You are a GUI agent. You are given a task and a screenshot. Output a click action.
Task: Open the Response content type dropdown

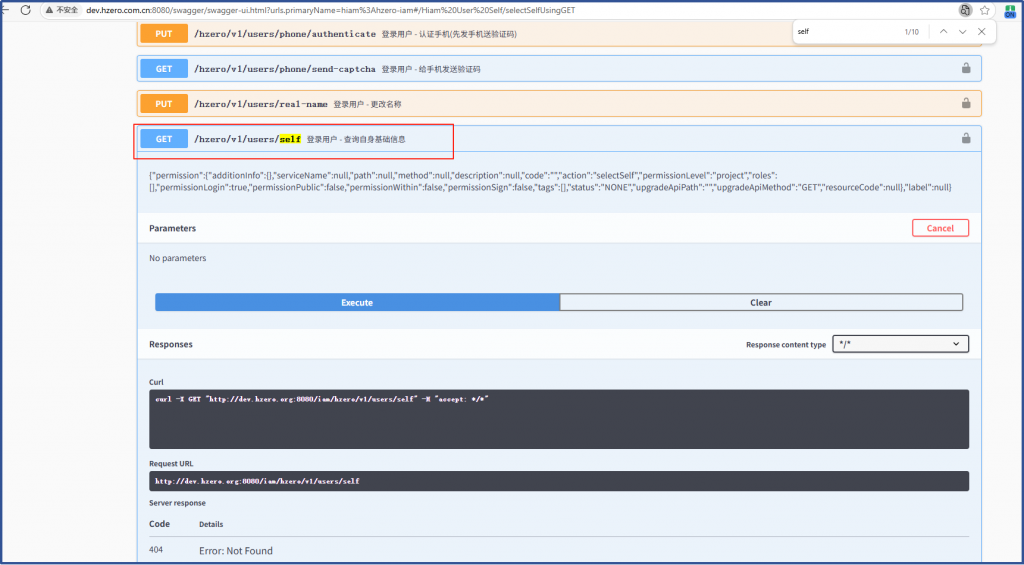click(x=900, y=344)
